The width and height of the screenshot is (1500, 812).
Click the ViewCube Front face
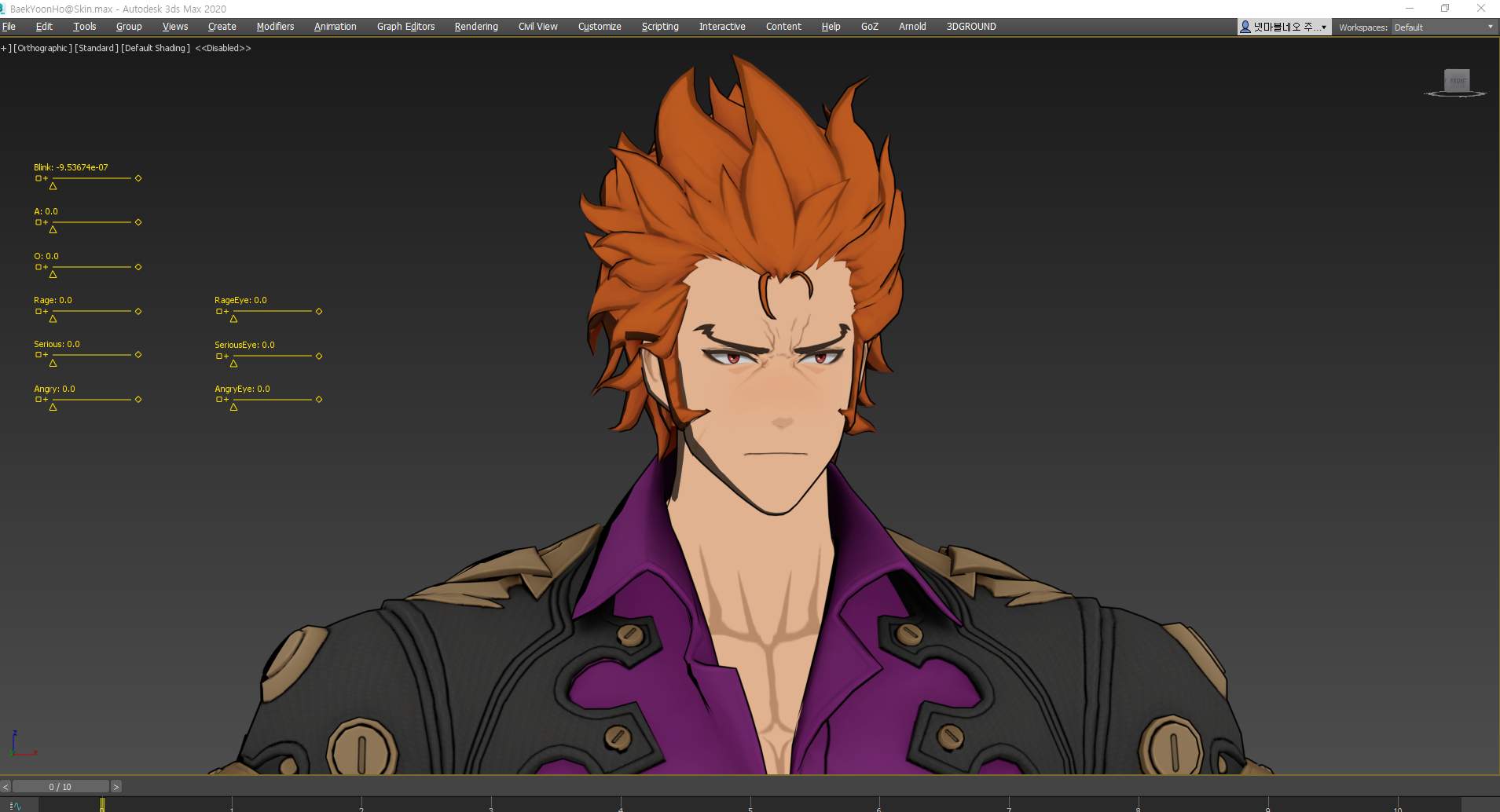point(1458,81)
